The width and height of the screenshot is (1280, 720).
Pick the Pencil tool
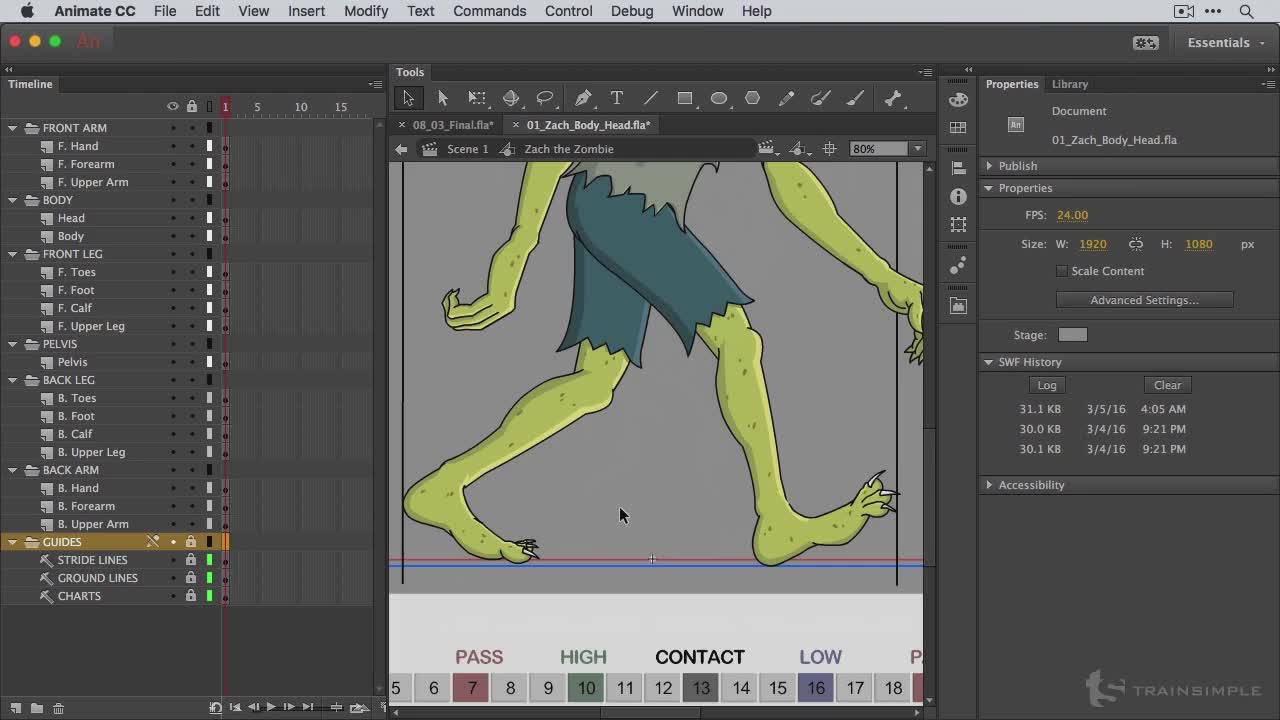[787, 98]
